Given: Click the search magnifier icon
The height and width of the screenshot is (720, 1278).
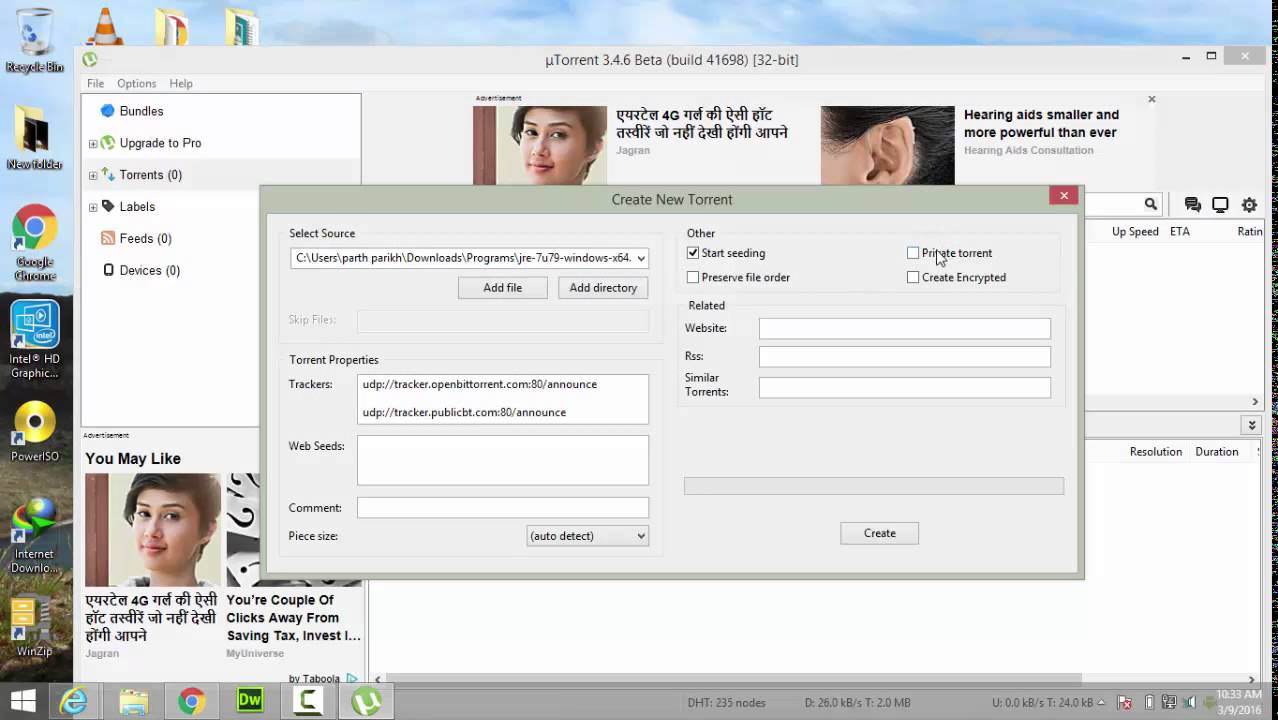Looking at the screenshot, I should click(x=1151, y=204).
